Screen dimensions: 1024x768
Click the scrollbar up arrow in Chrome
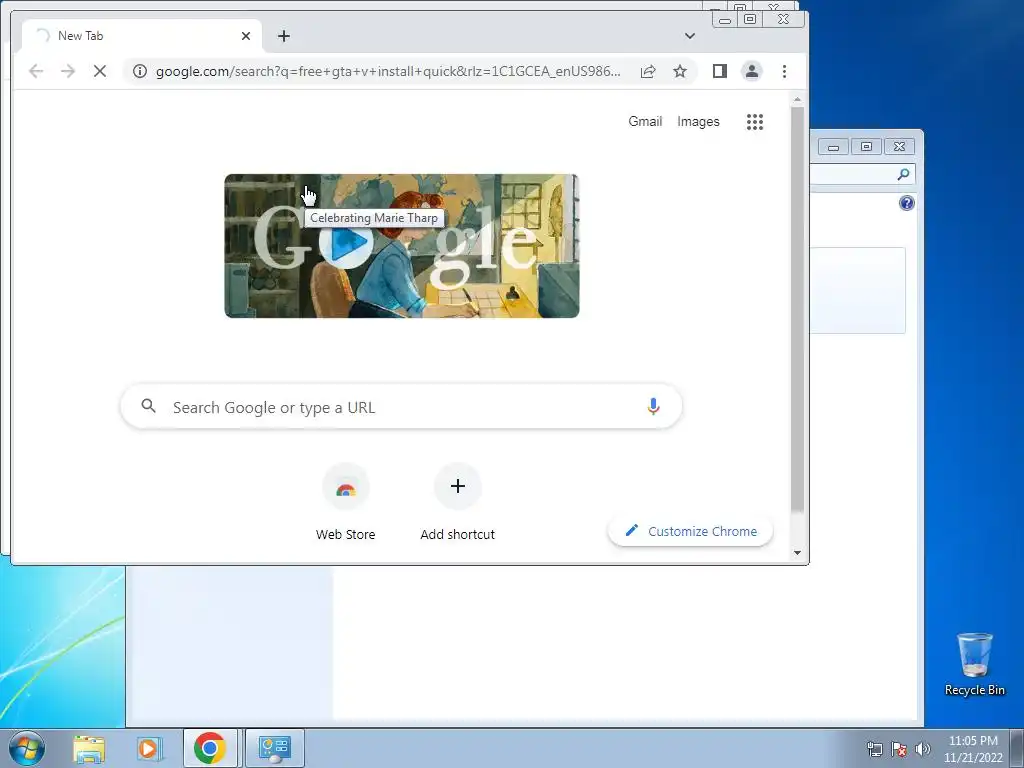pos(797,99)
